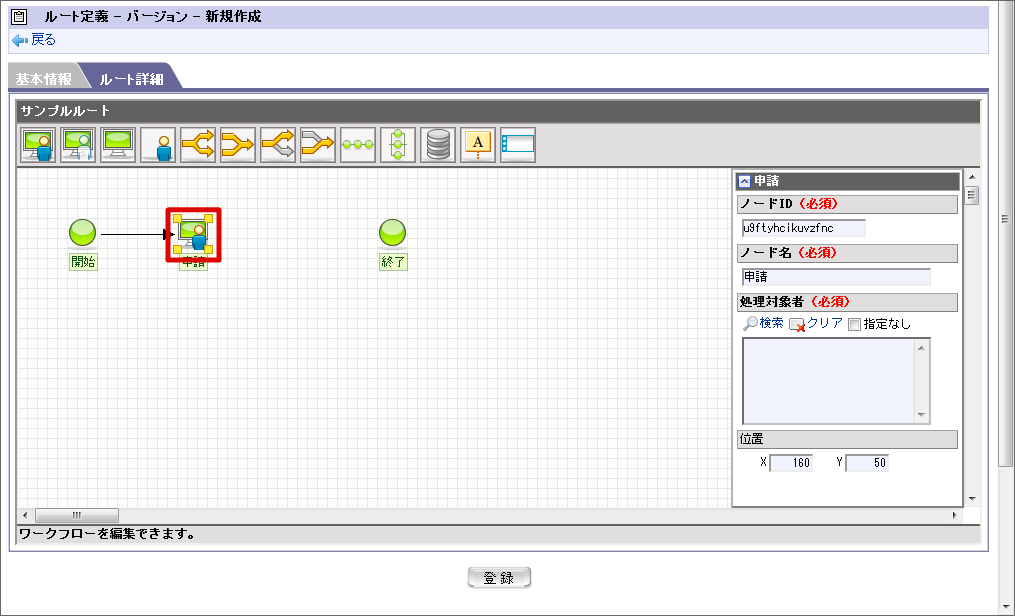Image resolution: width=1015 pixels, height=616 pixels.
Task: Click the 処理対象者 list scroll-up arrow
Action: tap(921, 348)
